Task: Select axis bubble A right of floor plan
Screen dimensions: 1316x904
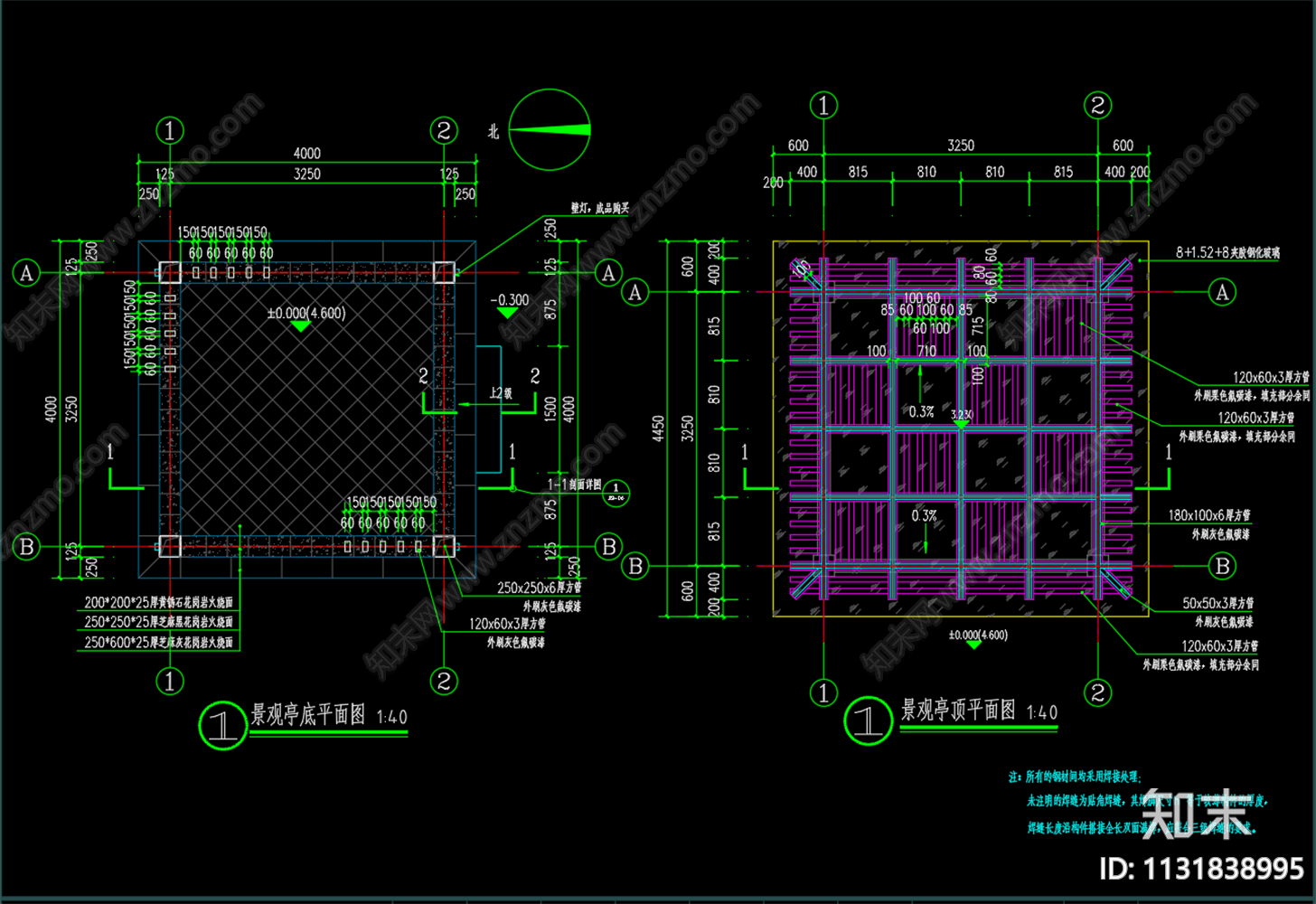Action: [608, 273]
